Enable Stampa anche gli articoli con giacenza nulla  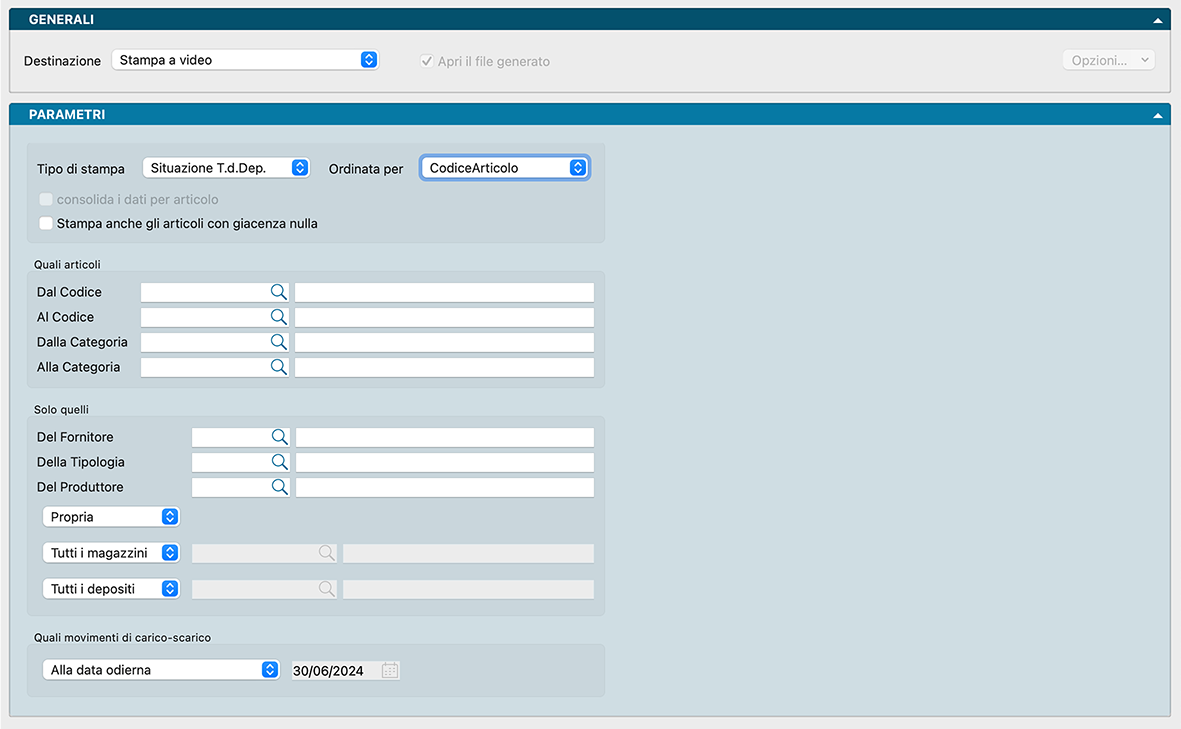[x=46, y=224]
